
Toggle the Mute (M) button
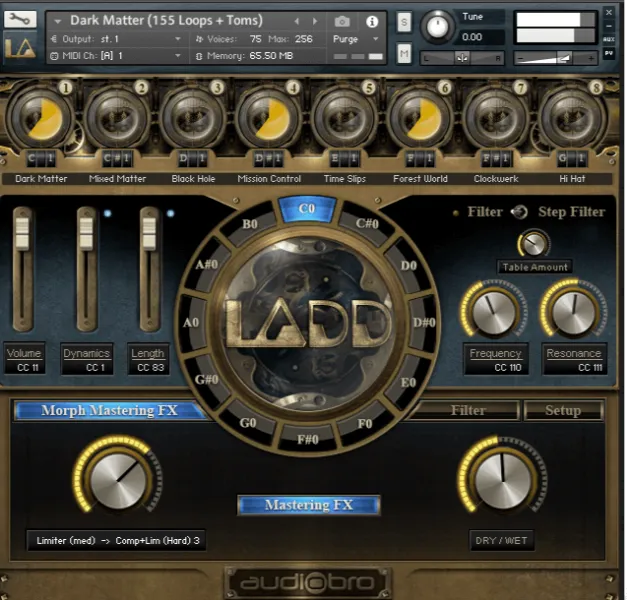click(404, 54)
